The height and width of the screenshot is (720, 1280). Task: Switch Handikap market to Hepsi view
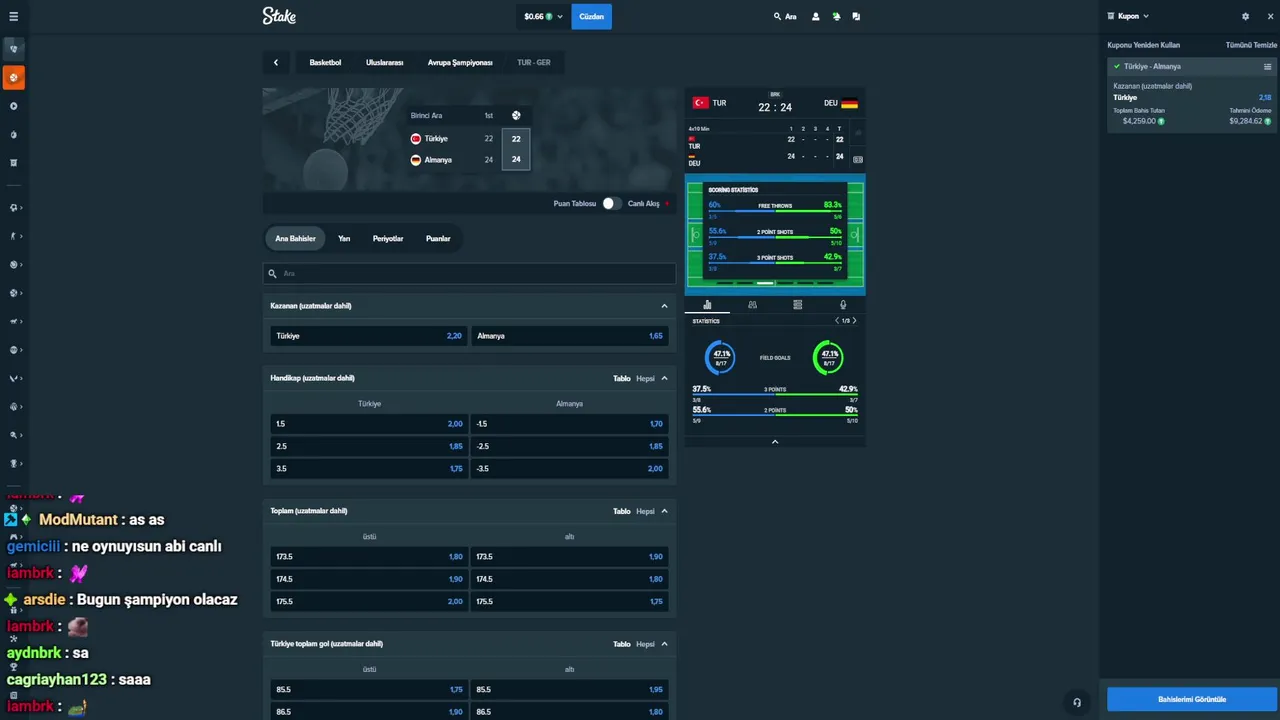[645, 378]
